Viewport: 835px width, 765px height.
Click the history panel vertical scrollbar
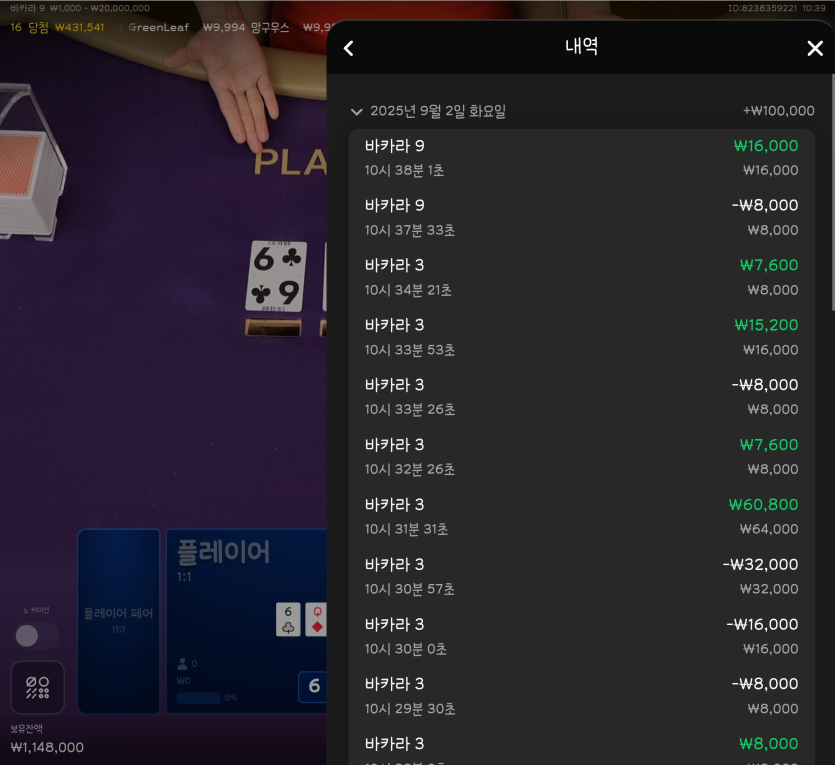coord(832,192)
